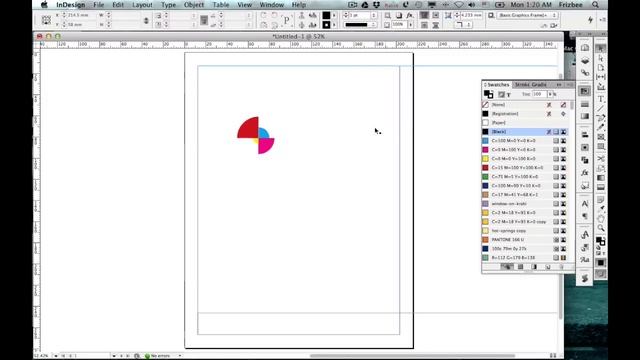Show all swatches button at panel bottom

(507, 267)
